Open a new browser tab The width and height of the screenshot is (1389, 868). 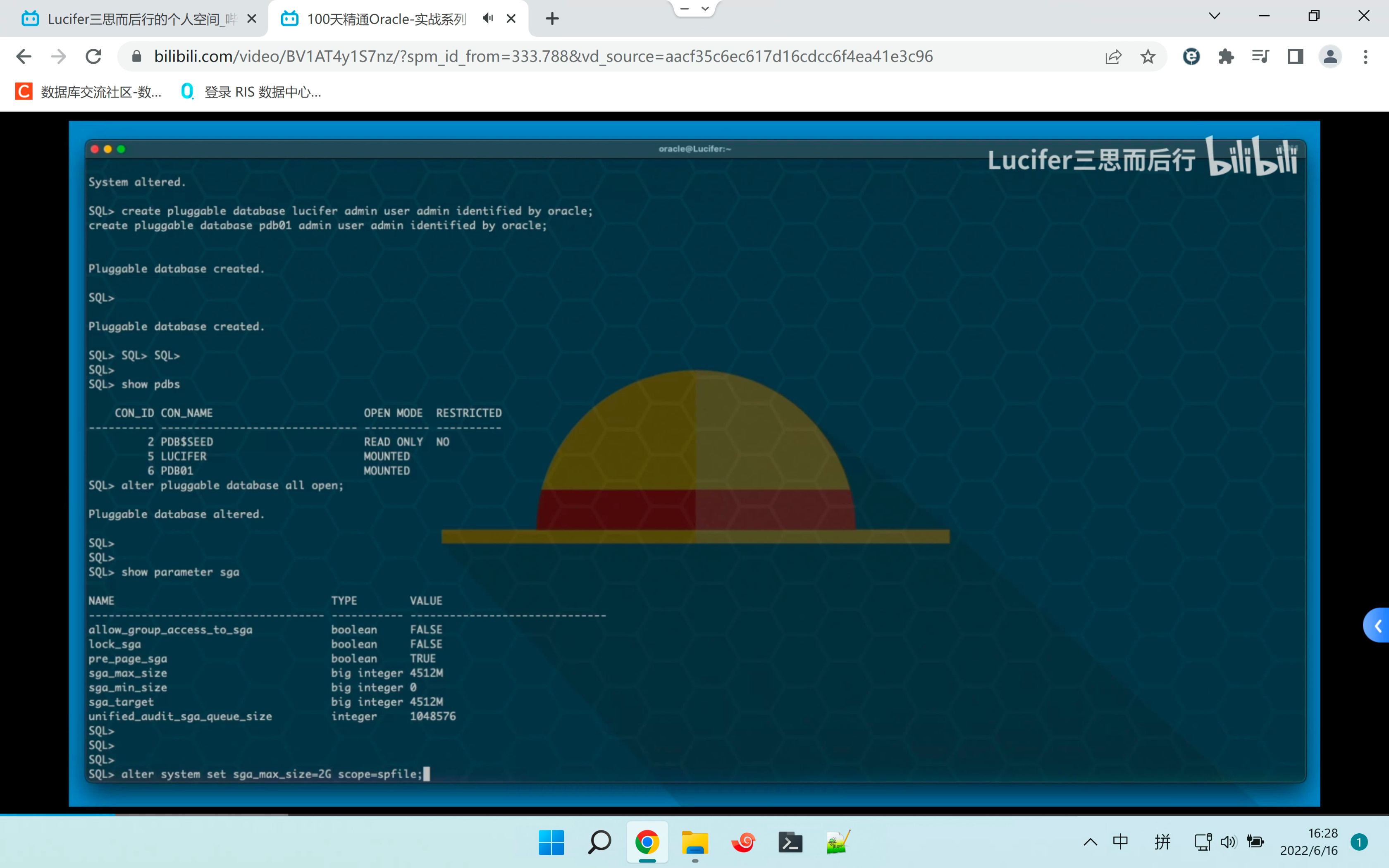pos(552,19)
